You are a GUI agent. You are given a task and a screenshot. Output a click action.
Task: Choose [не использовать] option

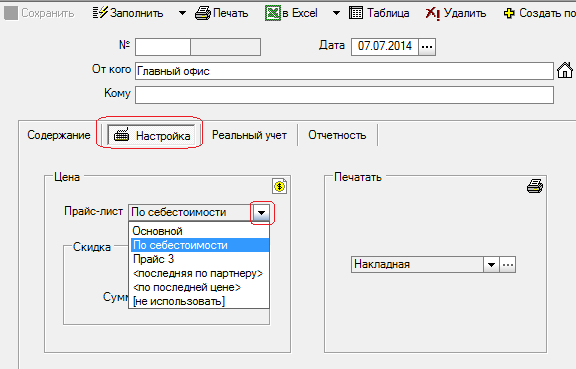click(x=200, y=301)
